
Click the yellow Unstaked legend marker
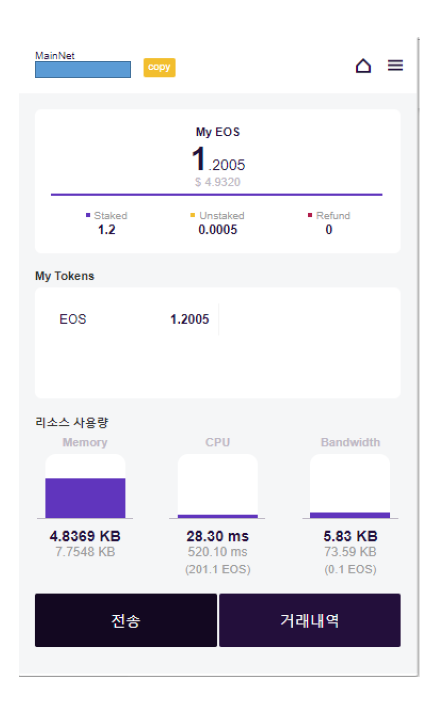tap(192, 215)
